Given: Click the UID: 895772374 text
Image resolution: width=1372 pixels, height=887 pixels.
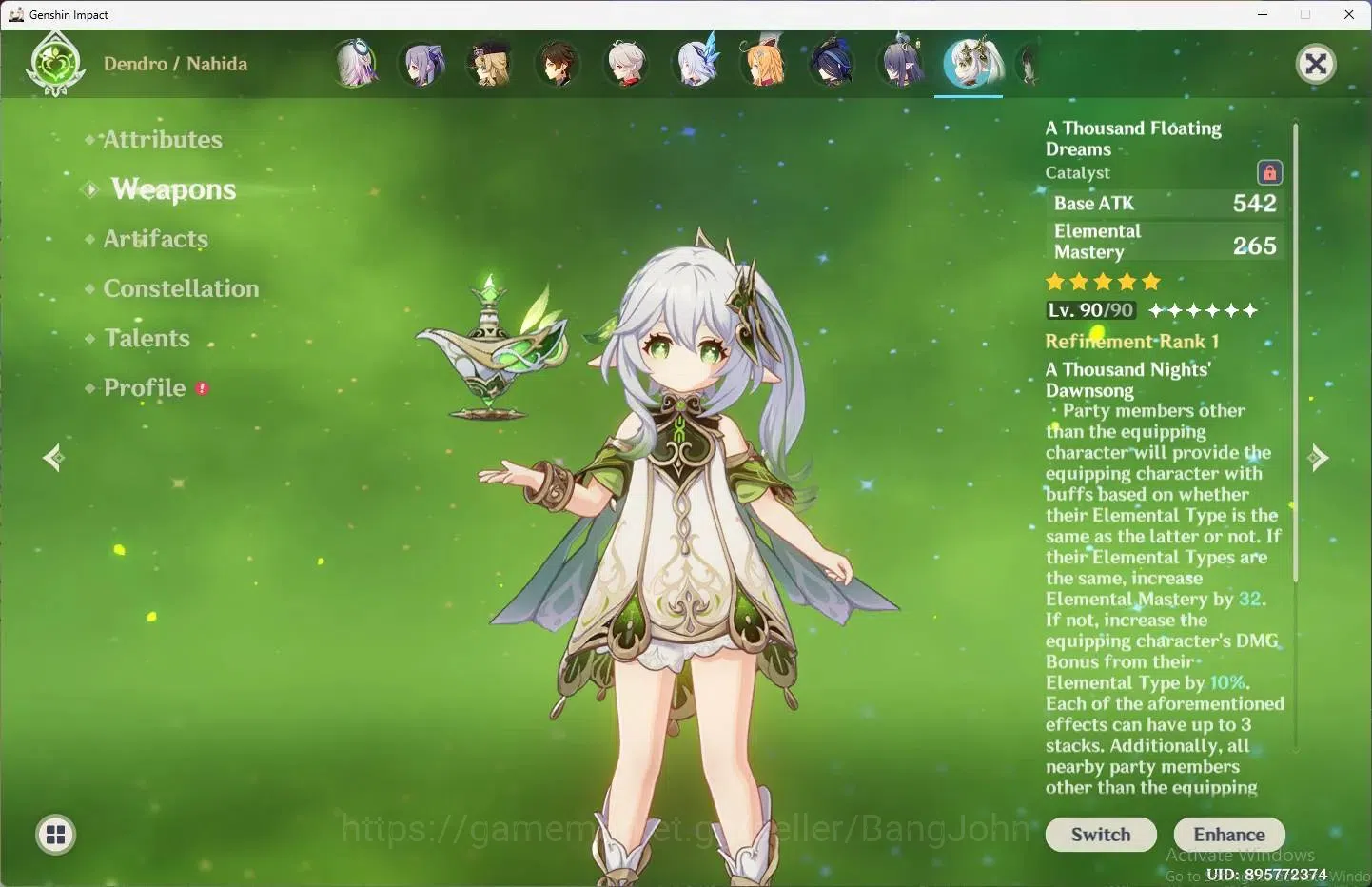Looking at the screenshot, I should pos(1266,874).
